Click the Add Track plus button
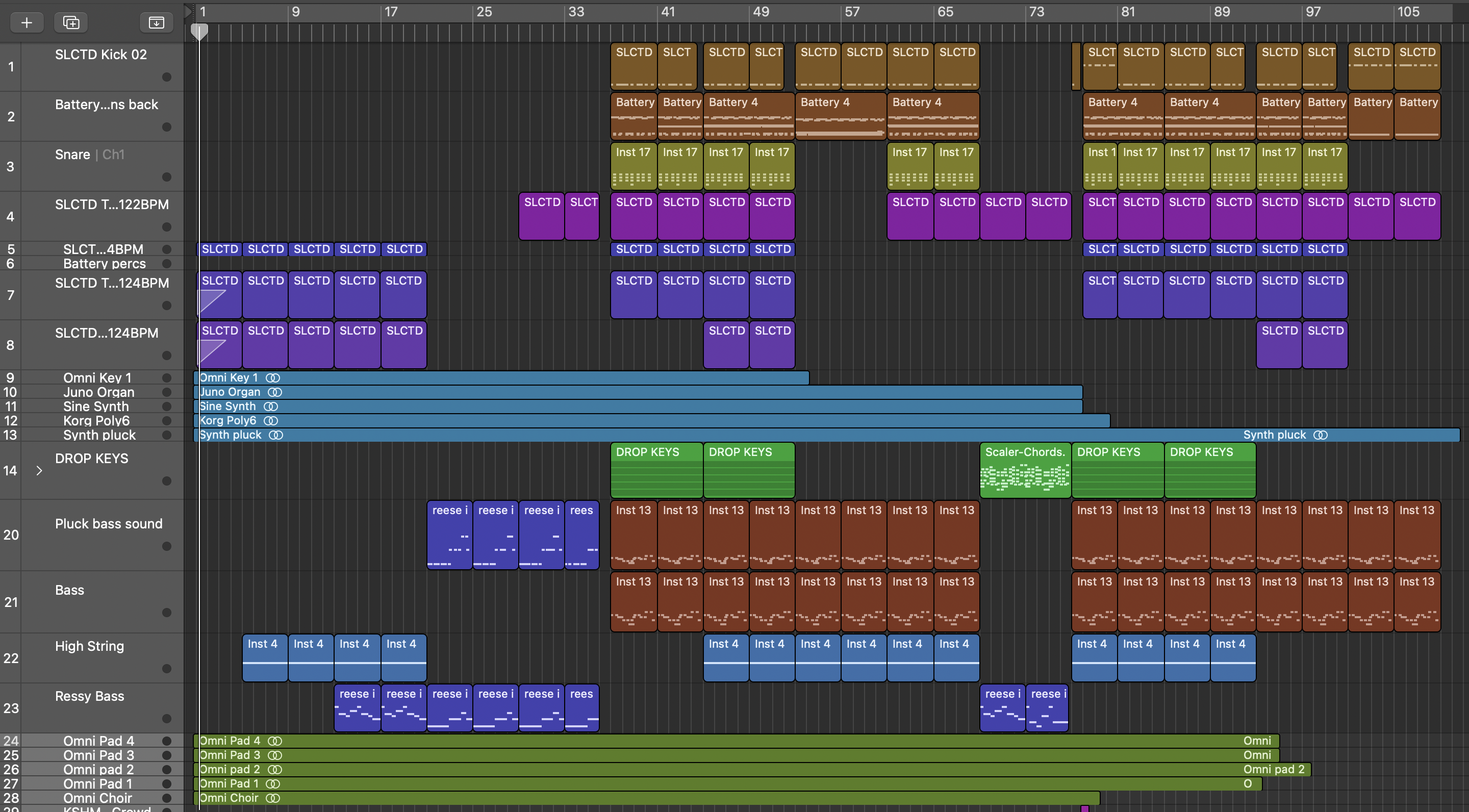Image resolution: width=1469 pixels, height=812 pixels. pyautogui.click(x=26, y=22)
